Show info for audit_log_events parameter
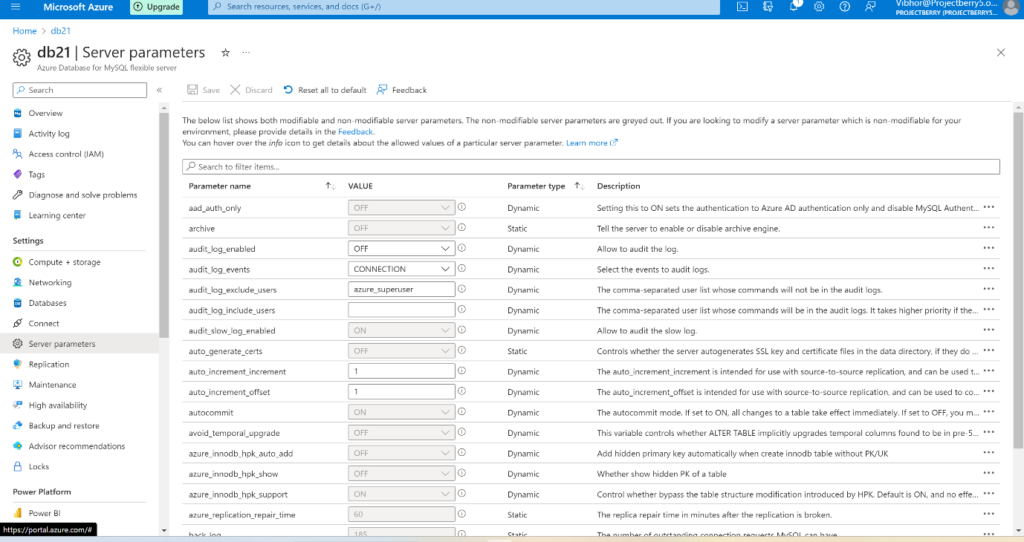Viewport: 1024px width, 542px height. [462, 268]
